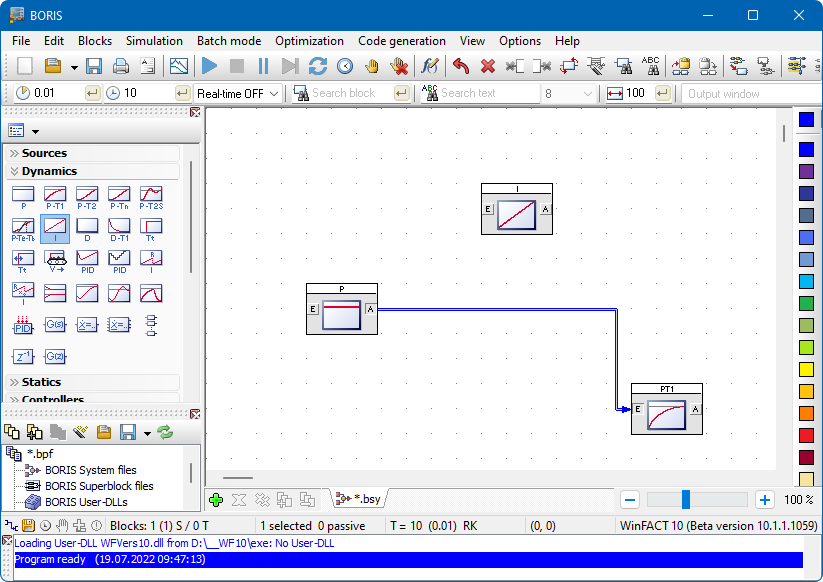This screenshot has width=823, height=582.
Task: Open the Optimization menu
Action: coord(310,41)
